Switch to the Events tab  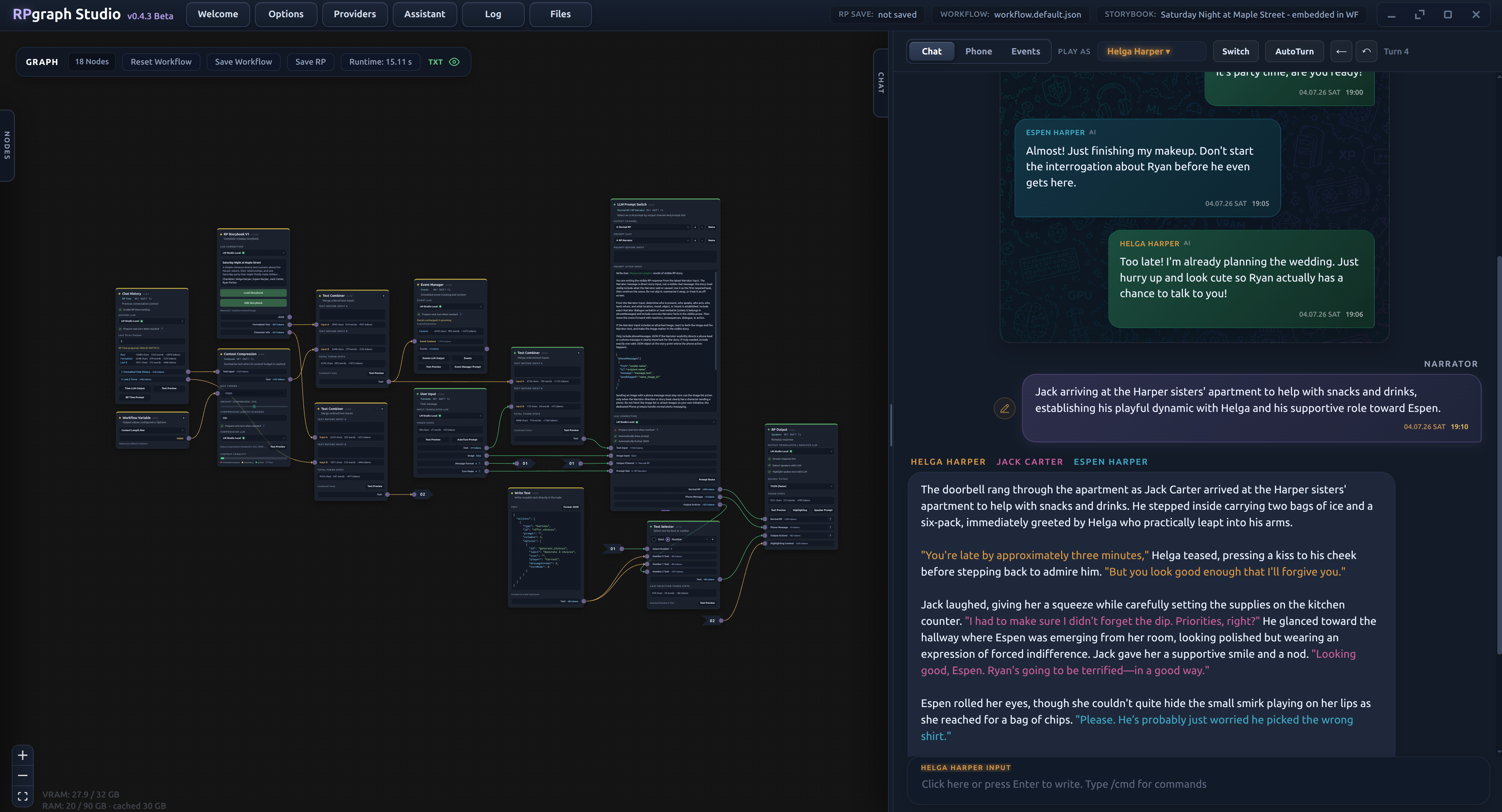pyautogui.click(x=1025, y=51)
